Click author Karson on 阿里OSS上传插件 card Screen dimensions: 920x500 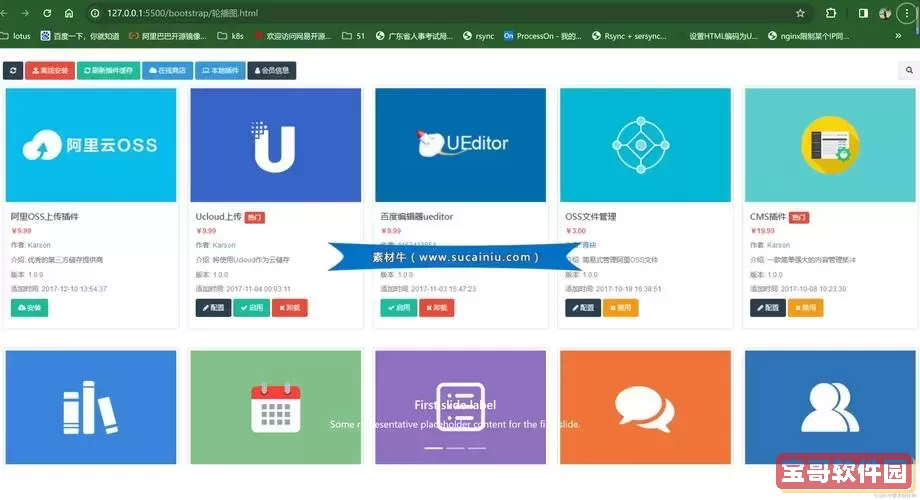pos(39,245)
